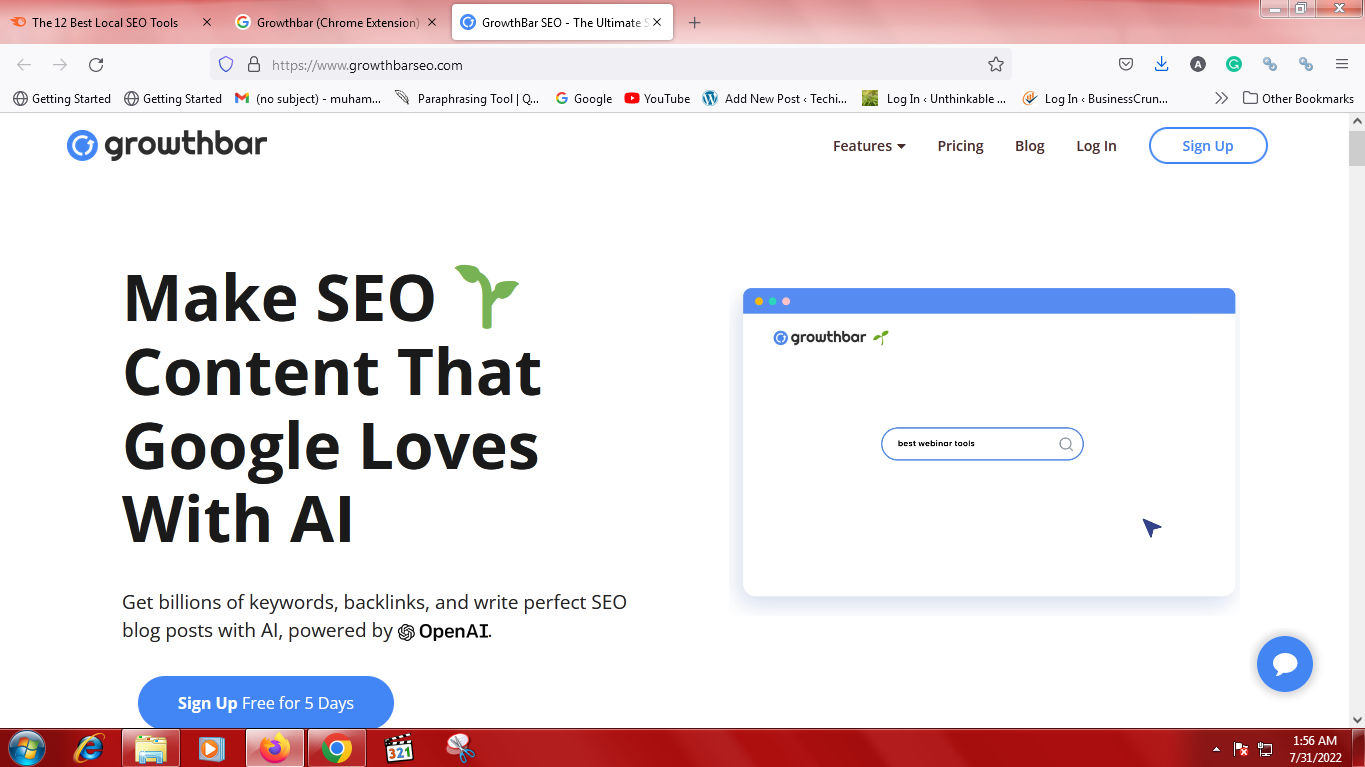Click the Windows Start orb
This screenshot has width=1365, height=767.
click(25, 748)
